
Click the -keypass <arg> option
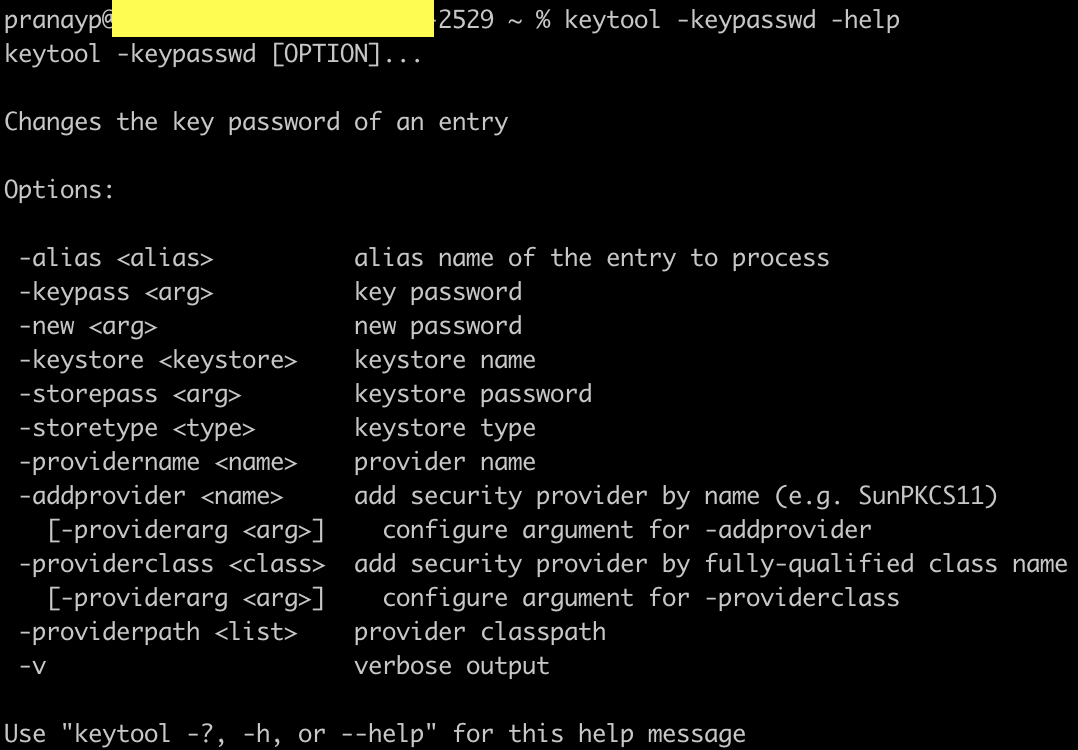[116, 292]
